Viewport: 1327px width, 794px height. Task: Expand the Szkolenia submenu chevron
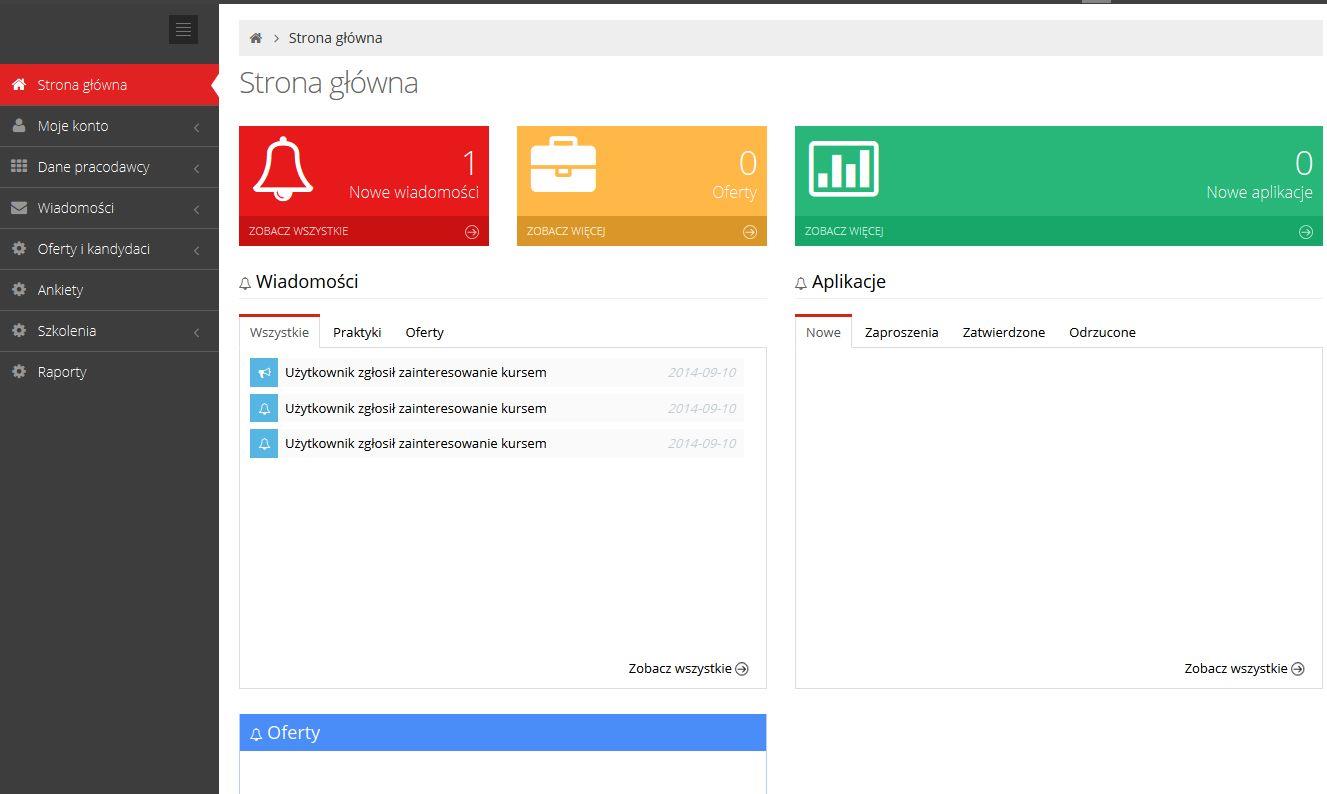click(197, 333)
